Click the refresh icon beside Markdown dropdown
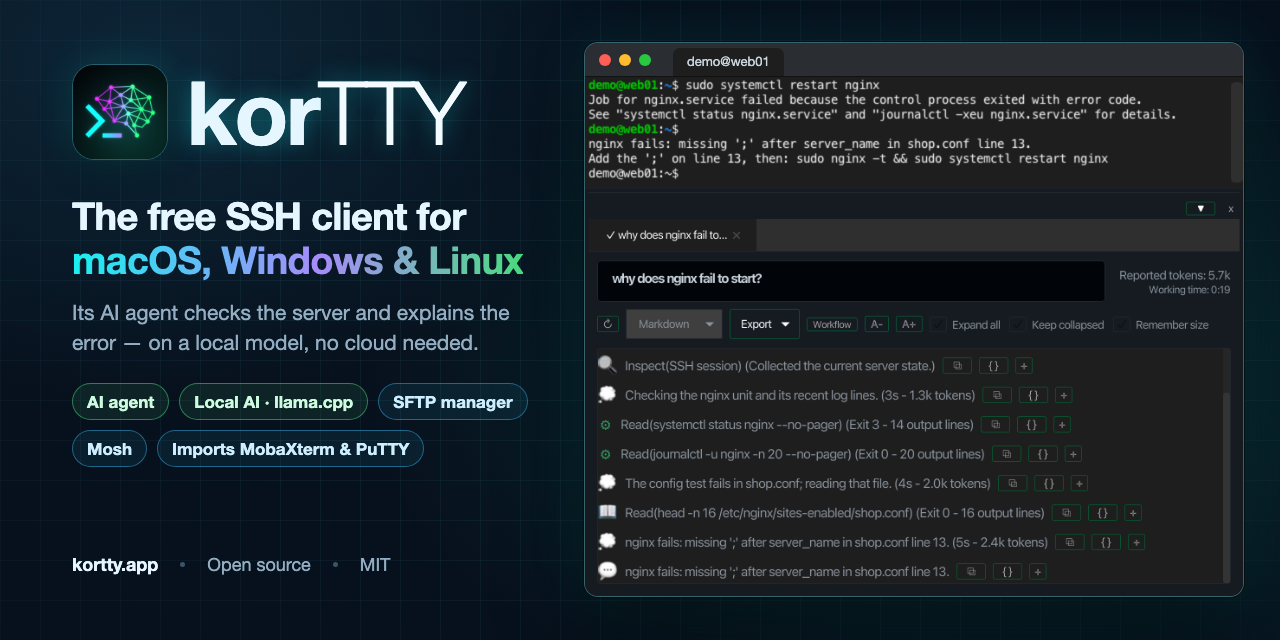1280x640 pixels. 607,324
